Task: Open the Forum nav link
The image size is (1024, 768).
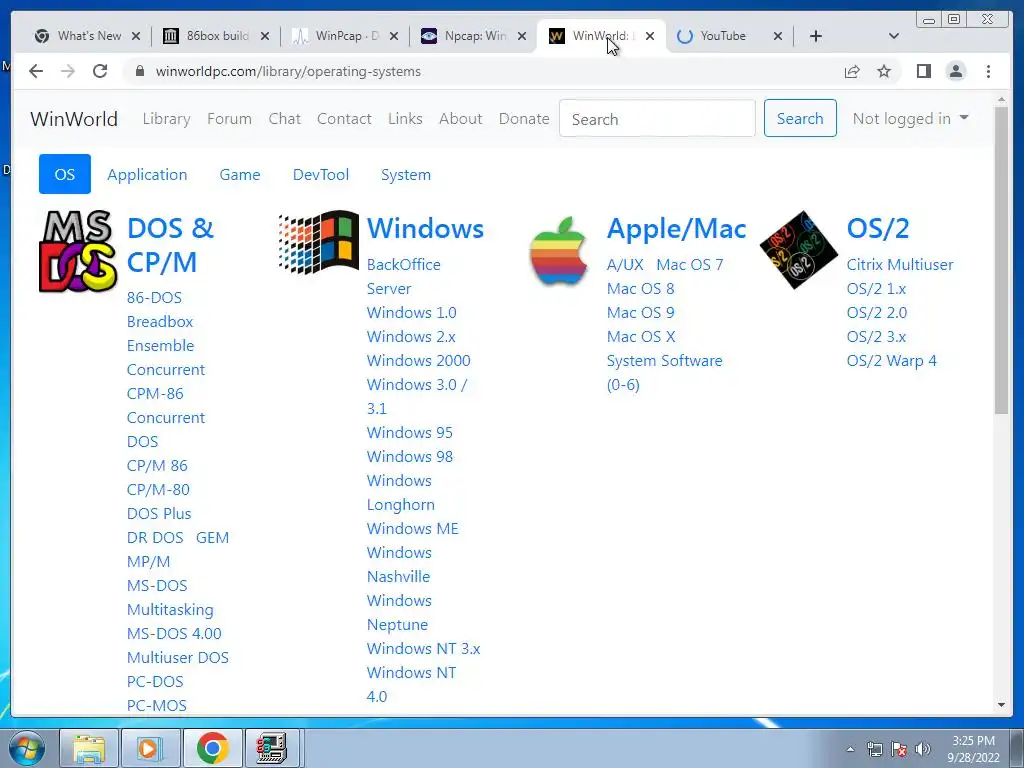Action: pos(229,118)
